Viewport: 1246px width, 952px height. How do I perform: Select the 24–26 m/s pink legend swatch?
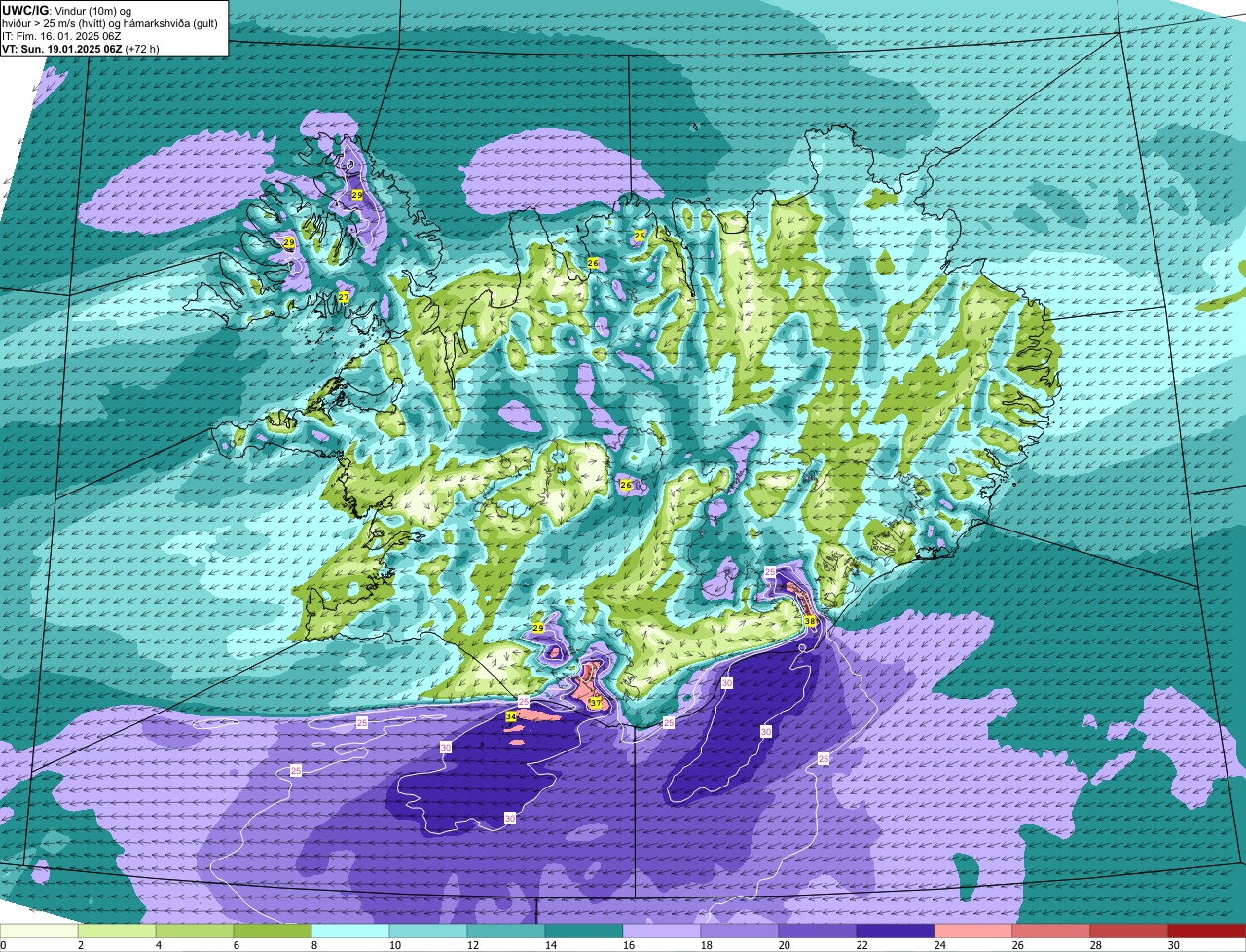[973, 932]
